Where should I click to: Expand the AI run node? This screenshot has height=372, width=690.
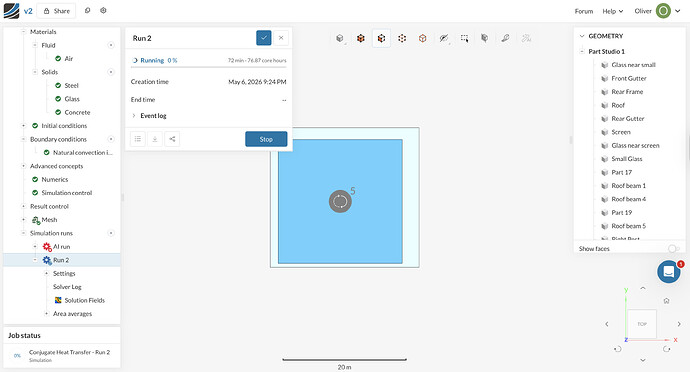(35, 247)
